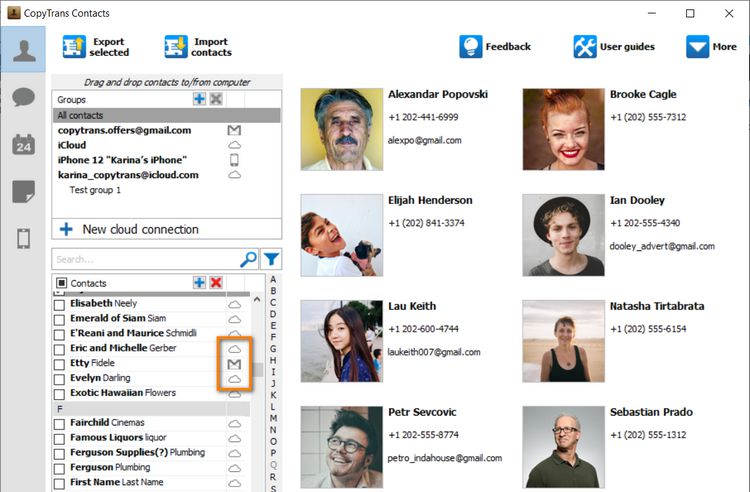Image resolution: width=750 pixels, height=492 pixels.
Task: Click the Export selected button
Action: (x=96, y=47)
